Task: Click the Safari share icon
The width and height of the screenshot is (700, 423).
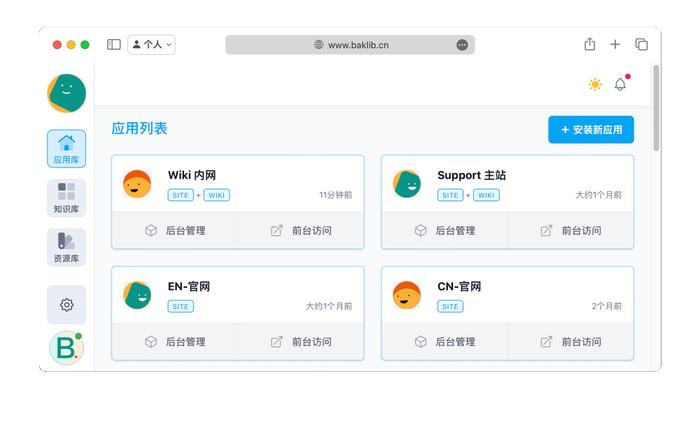Action: pos(590,44)
